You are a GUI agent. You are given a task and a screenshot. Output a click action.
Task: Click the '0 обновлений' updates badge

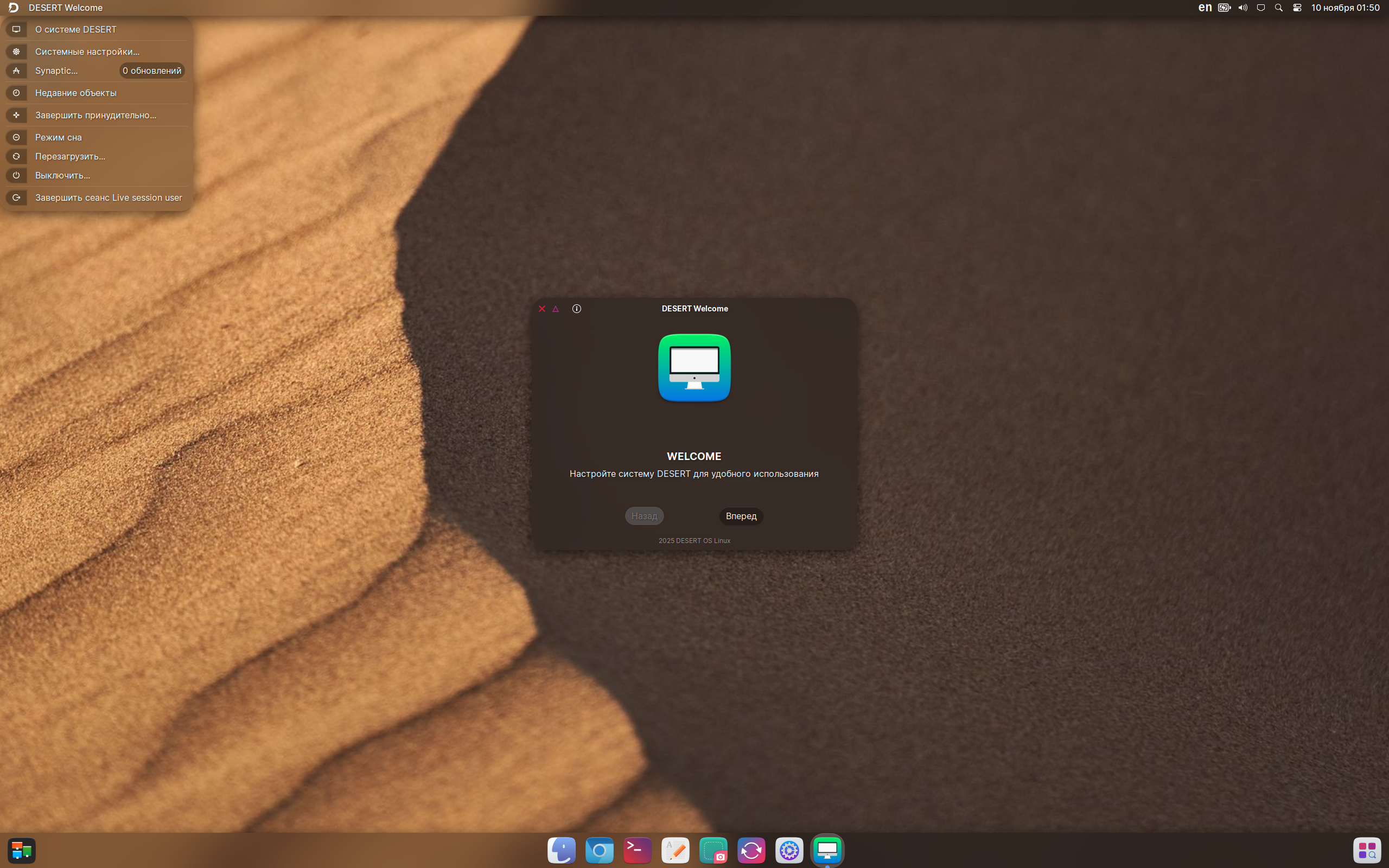tap(152, 71)
